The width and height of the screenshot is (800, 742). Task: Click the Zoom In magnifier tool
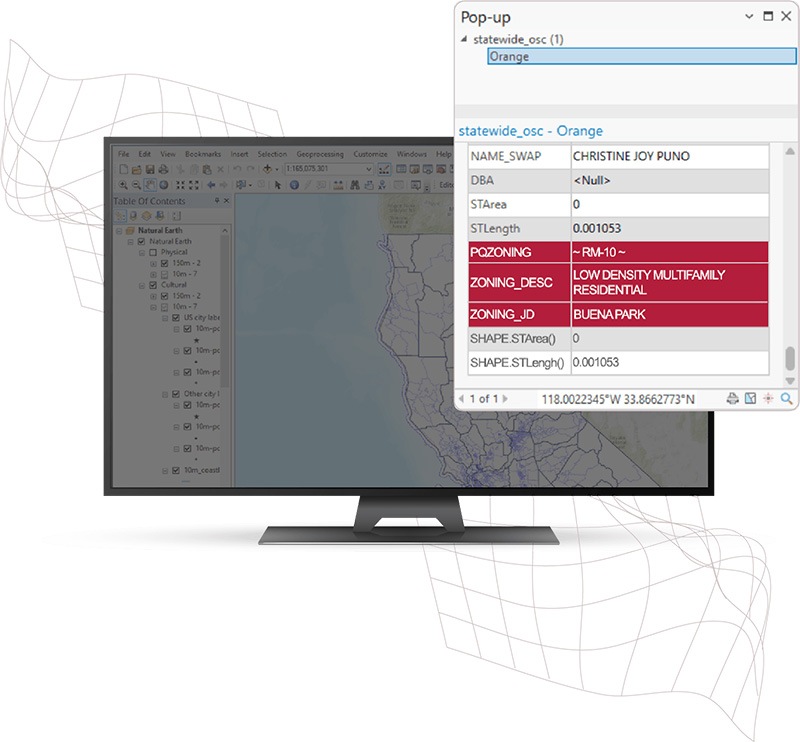tap(123, 185)
